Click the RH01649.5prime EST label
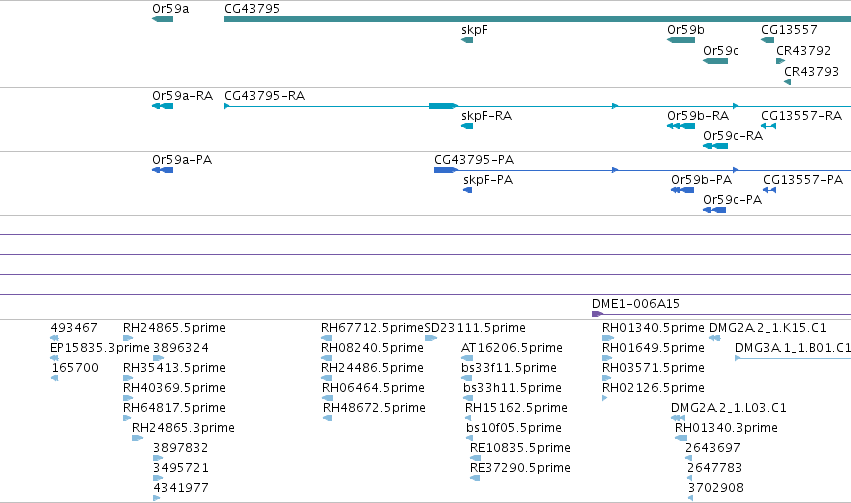The height and width of the screenshot is (503, 851). [x=653, y=348]
